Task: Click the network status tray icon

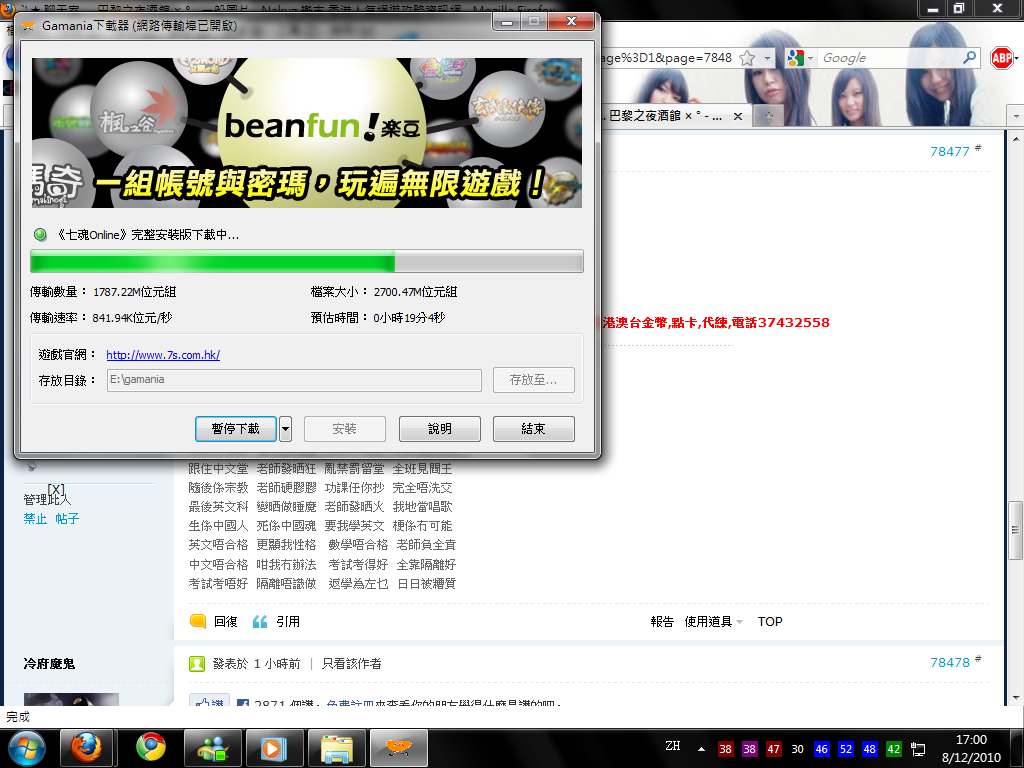Action: (x=918, y=749)
